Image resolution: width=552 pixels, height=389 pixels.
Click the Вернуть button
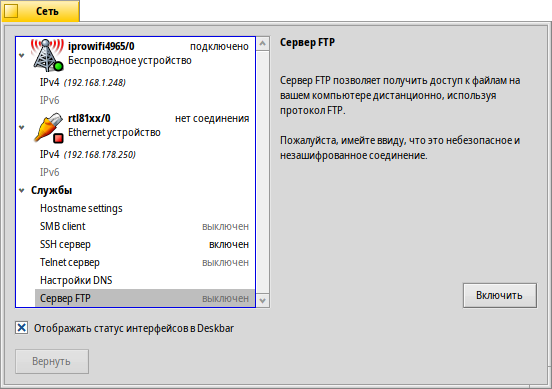pyautogui.click(x=52, y=362)
